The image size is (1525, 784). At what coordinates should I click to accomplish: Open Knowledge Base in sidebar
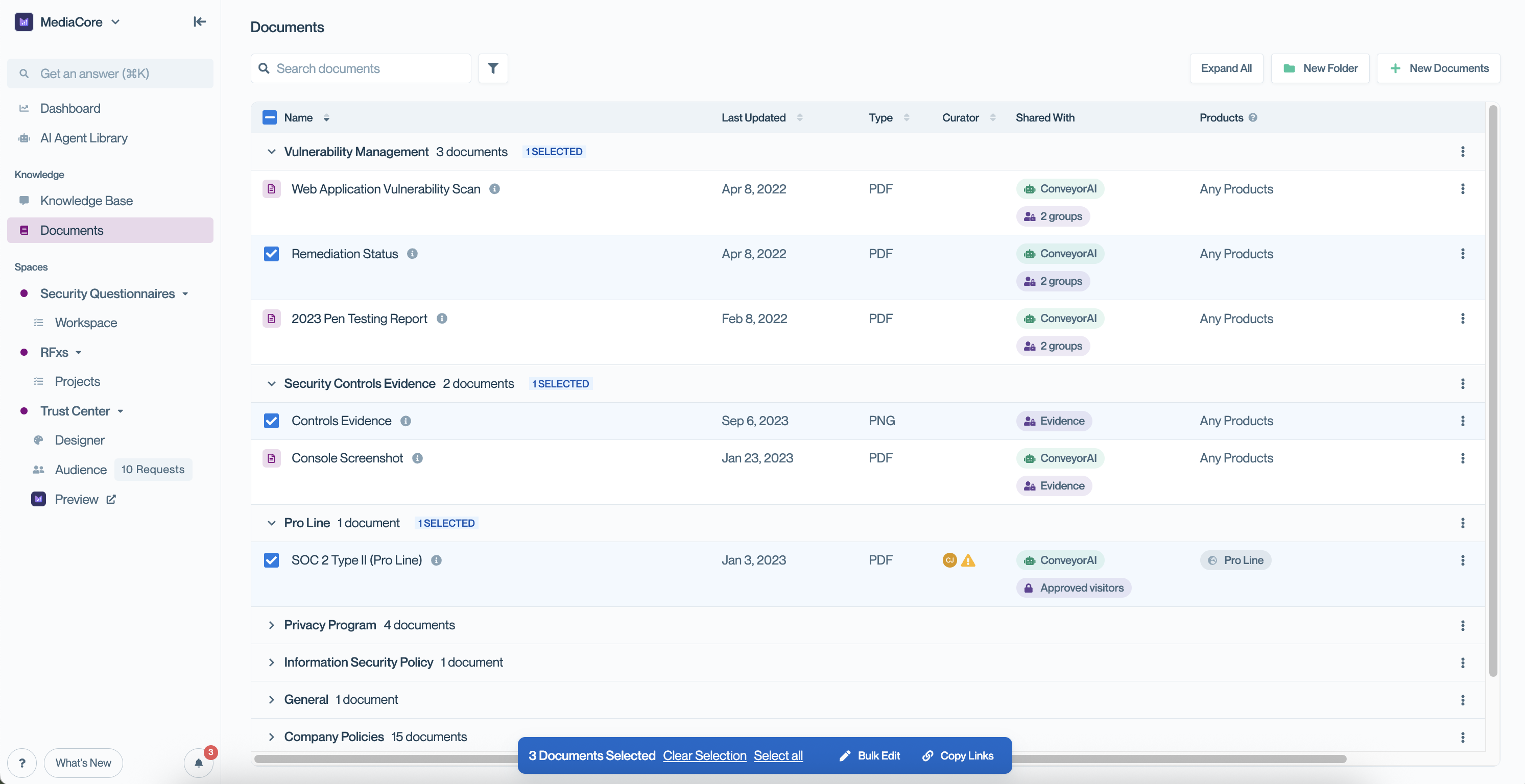[x=86, y=201]
